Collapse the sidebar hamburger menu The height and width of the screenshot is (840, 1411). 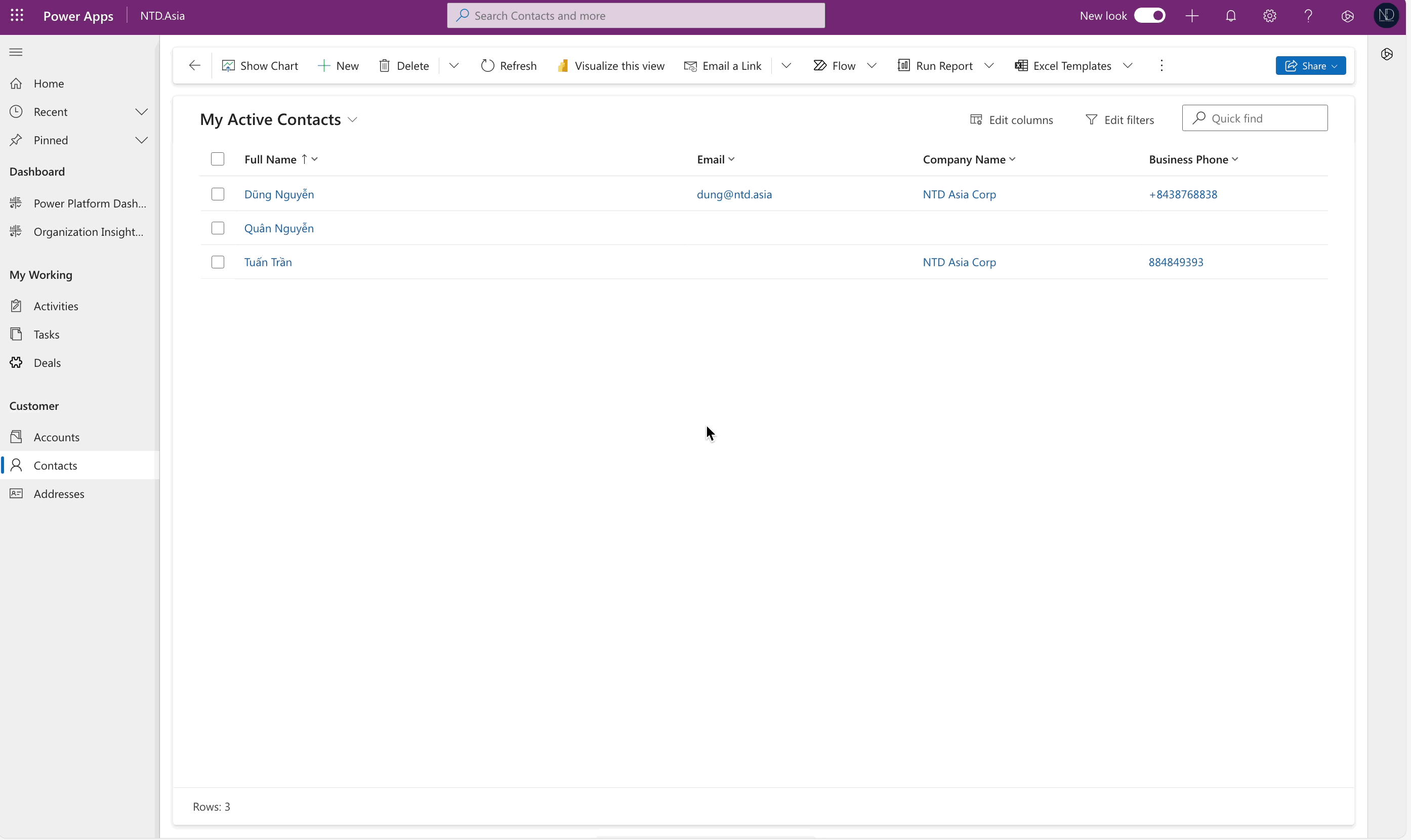coord(16,52)
